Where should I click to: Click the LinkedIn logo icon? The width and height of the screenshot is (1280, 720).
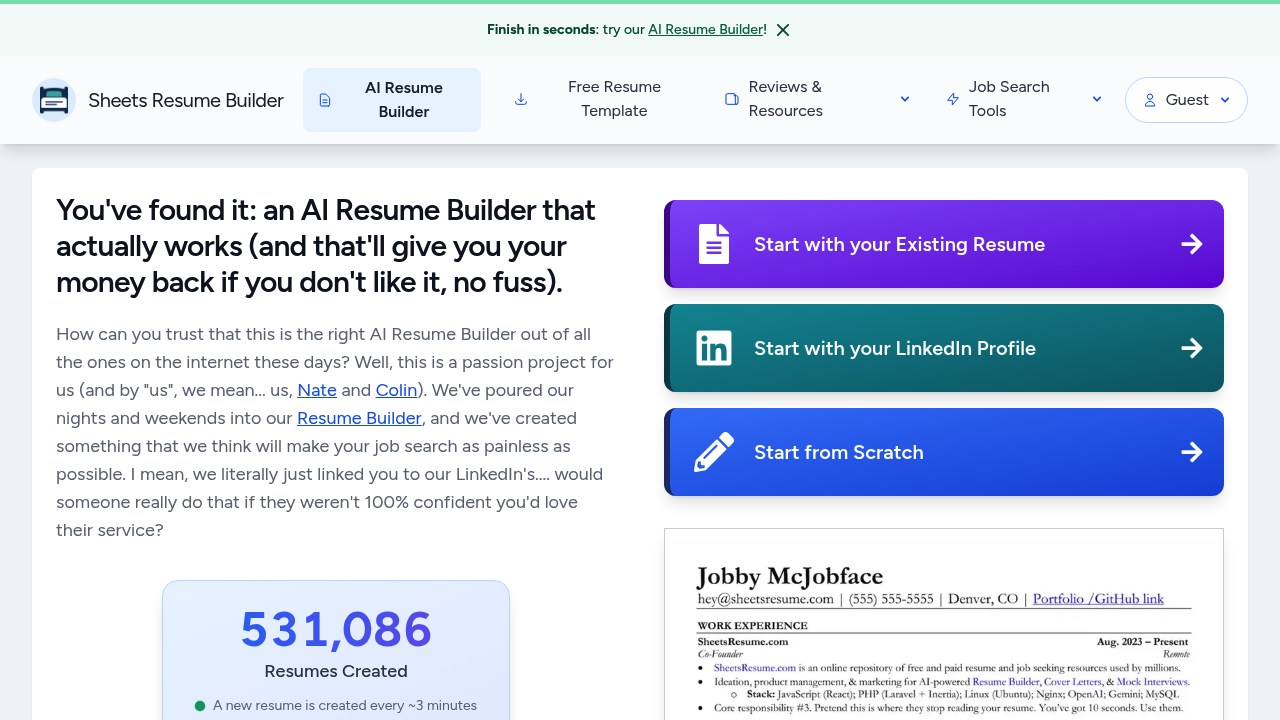tap(714, 348)
